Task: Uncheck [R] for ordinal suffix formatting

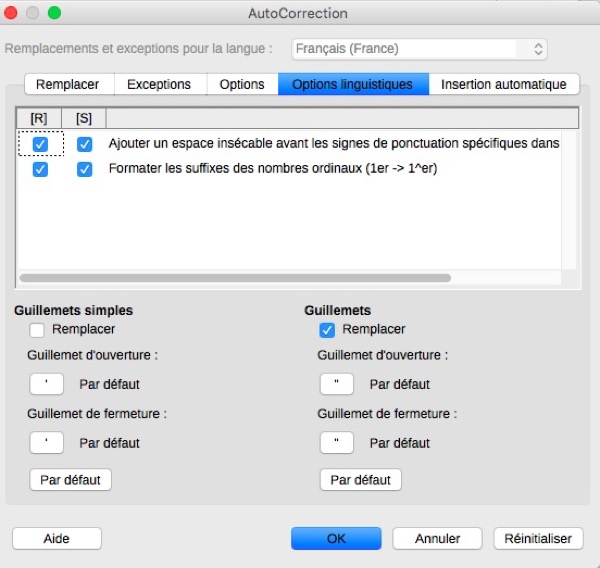Action: (x=40, y=169)
